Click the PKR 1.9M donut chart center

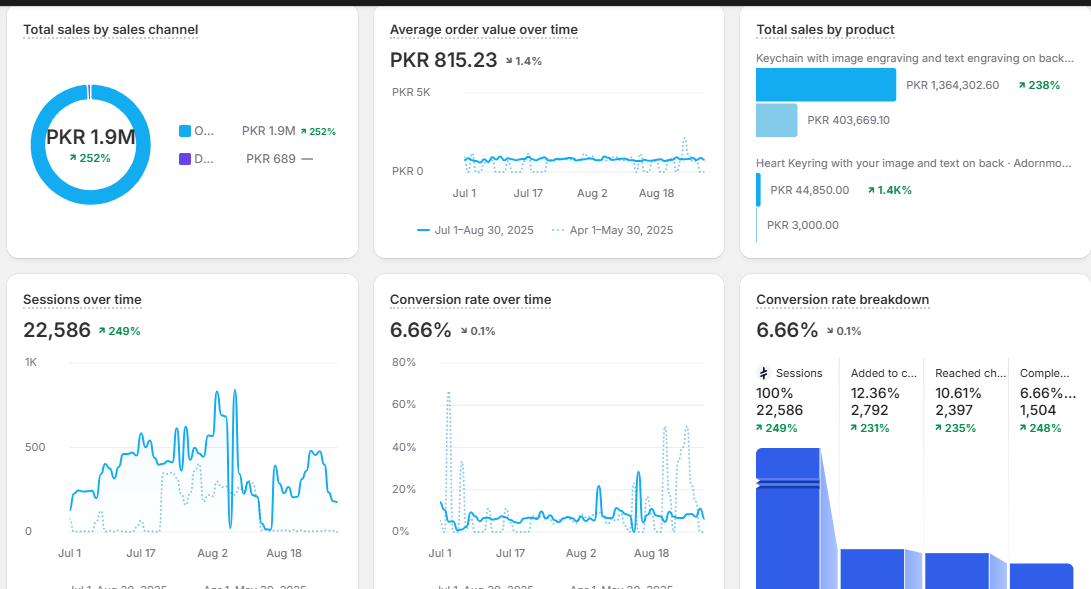(x=90, y=145)
